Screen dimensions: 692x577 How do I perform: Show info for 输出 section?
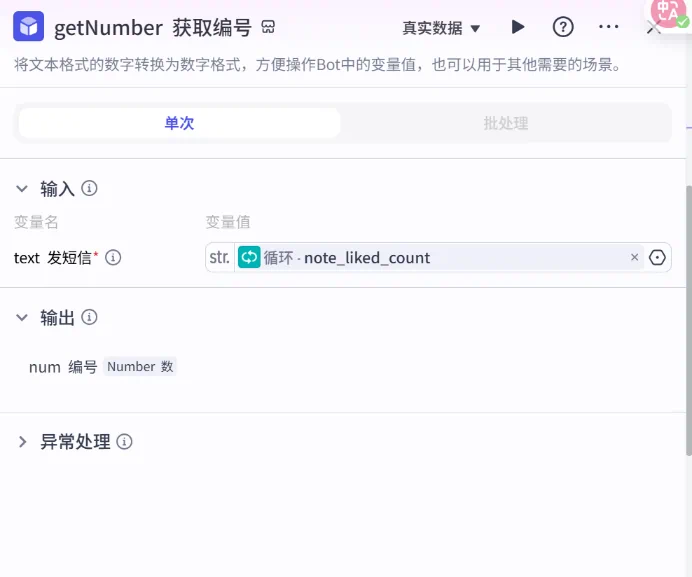[x=89, y=317]
